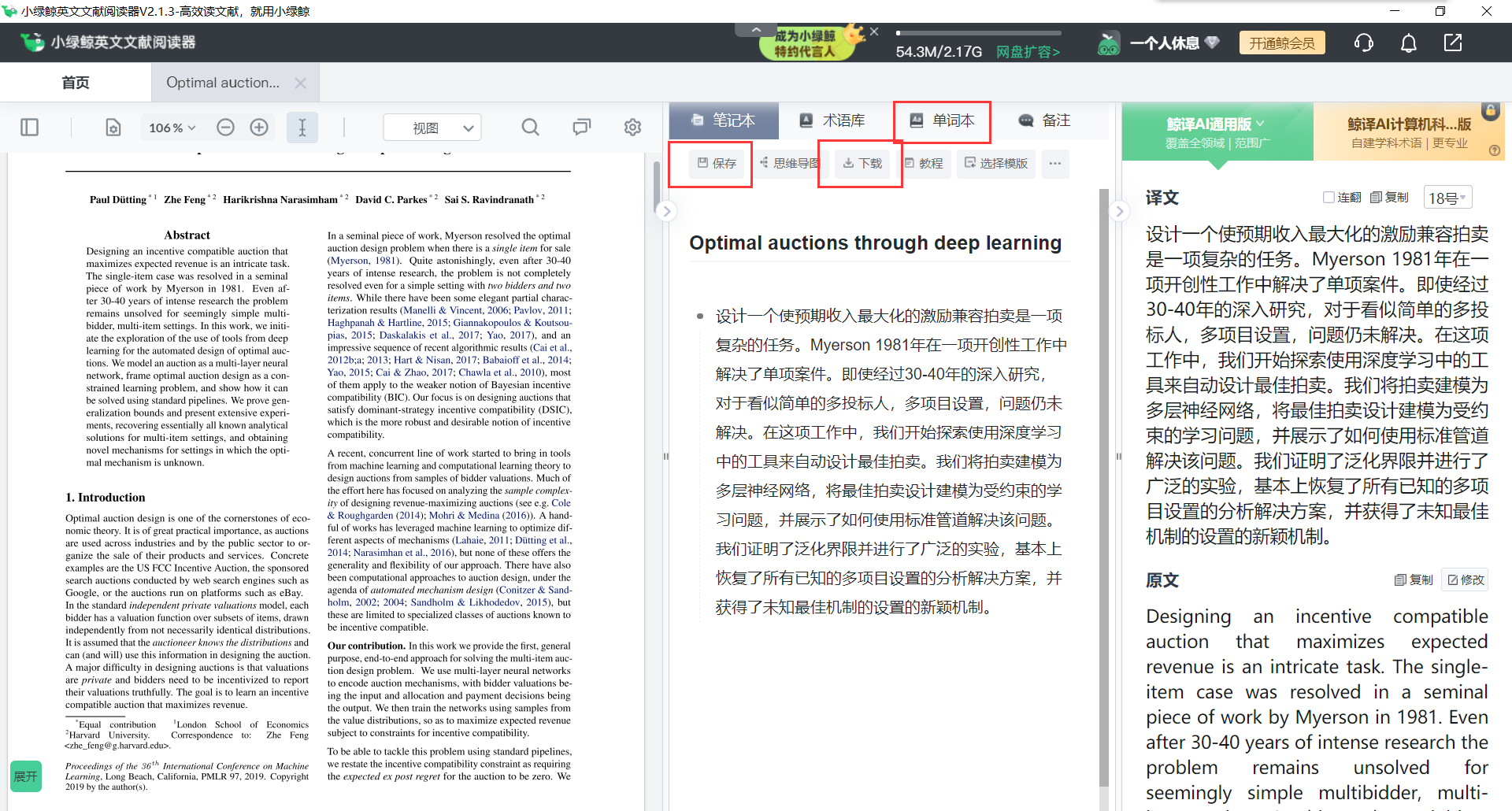Switch to the 首页 tab

(76, 83)
